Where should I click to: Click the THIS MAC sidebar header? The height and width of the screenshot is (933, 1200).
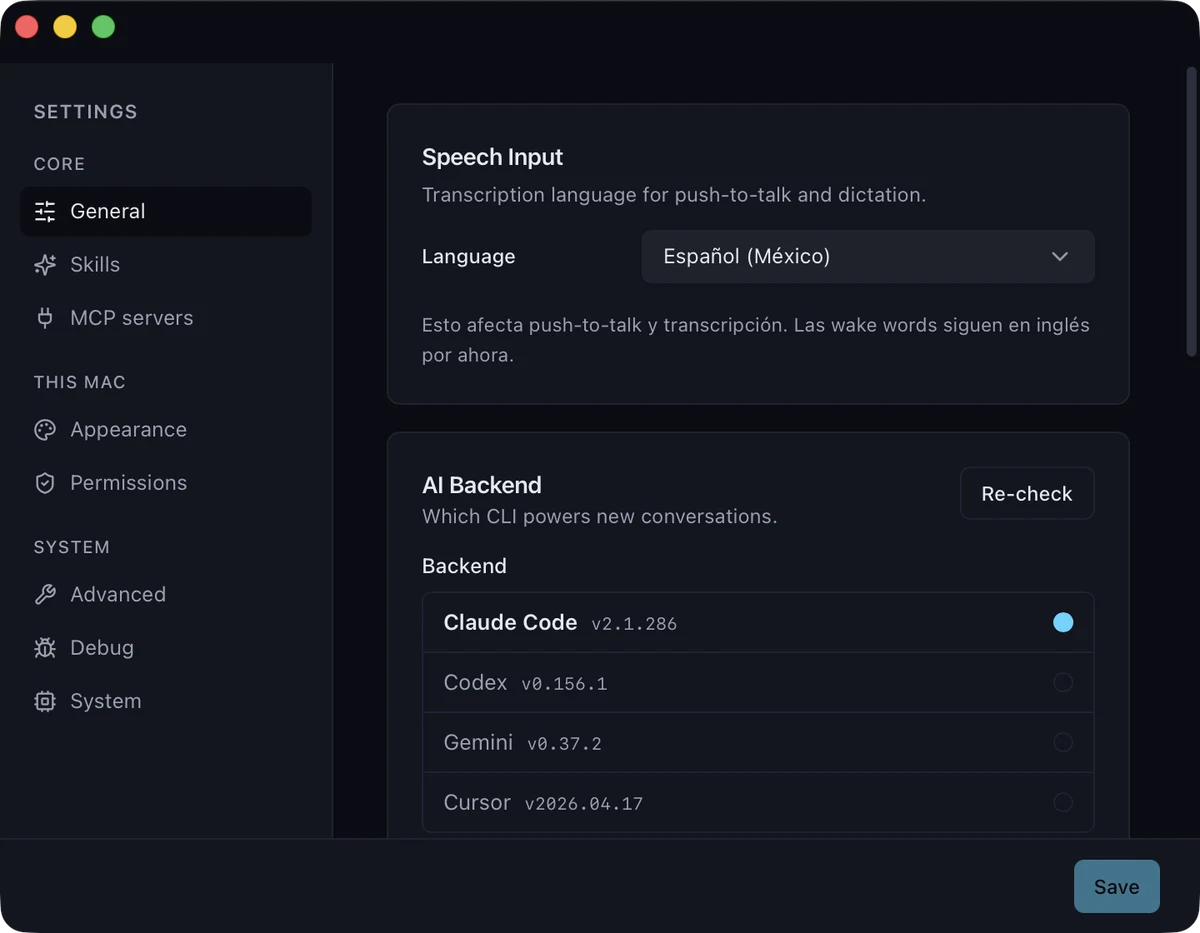coord(80,383)
